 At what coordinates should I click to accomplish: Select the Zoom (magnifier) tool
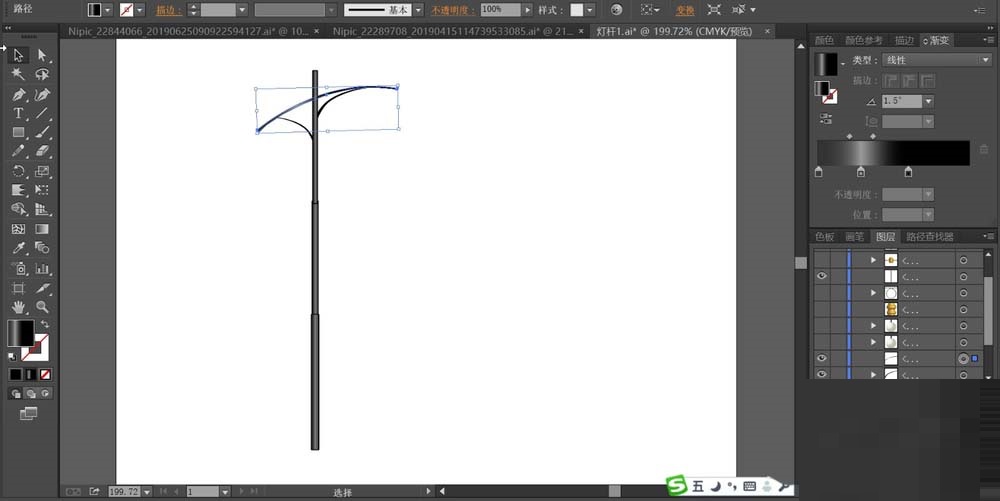42,307
